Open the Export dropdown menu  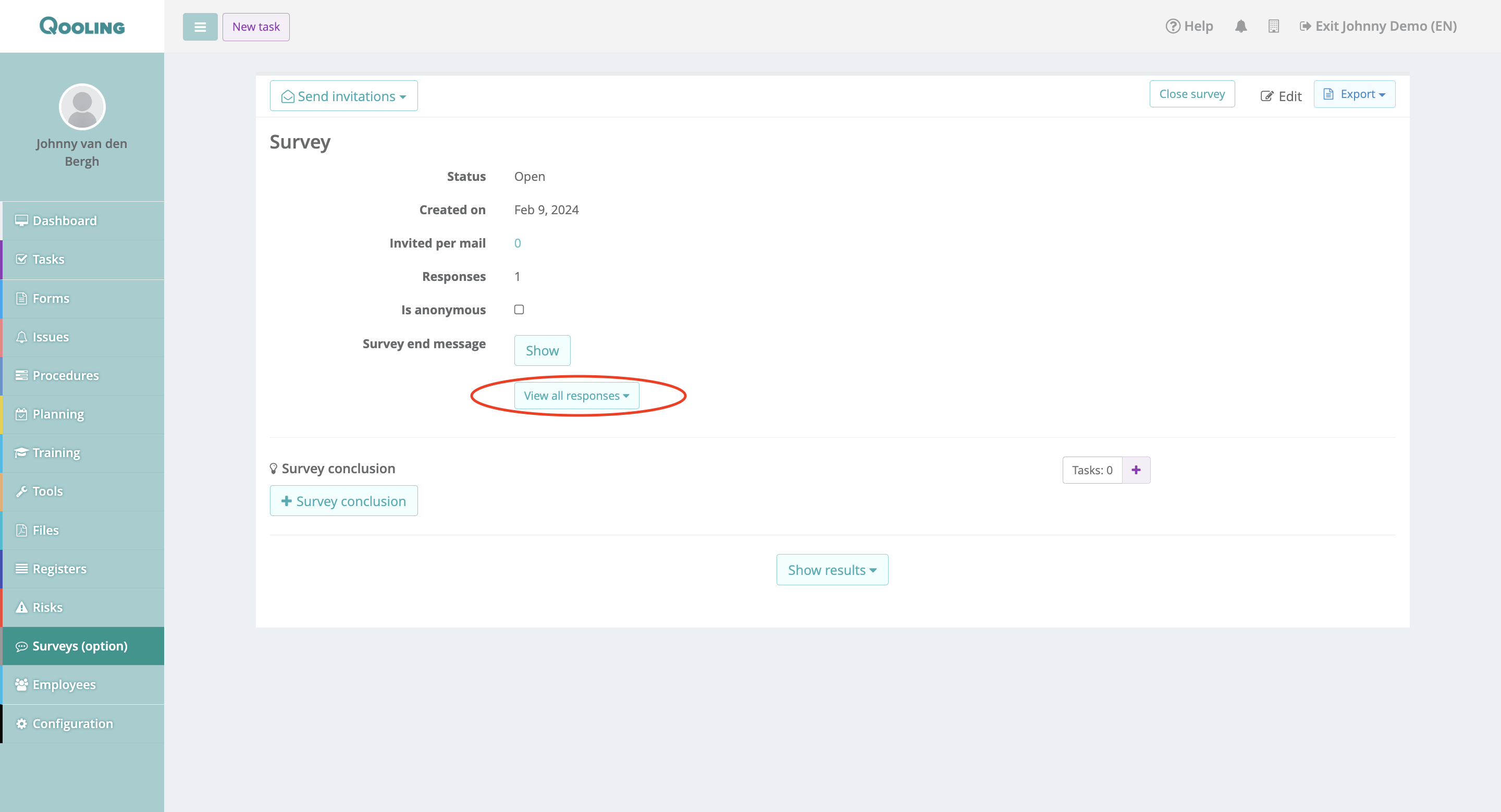[1354, 94]
